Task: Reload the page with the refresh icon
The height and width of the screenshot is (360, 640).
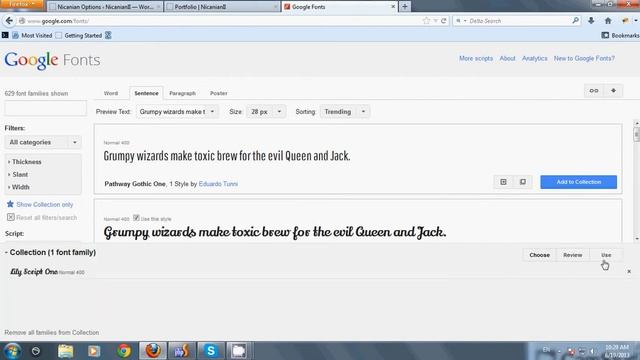Action: [443, 21]
